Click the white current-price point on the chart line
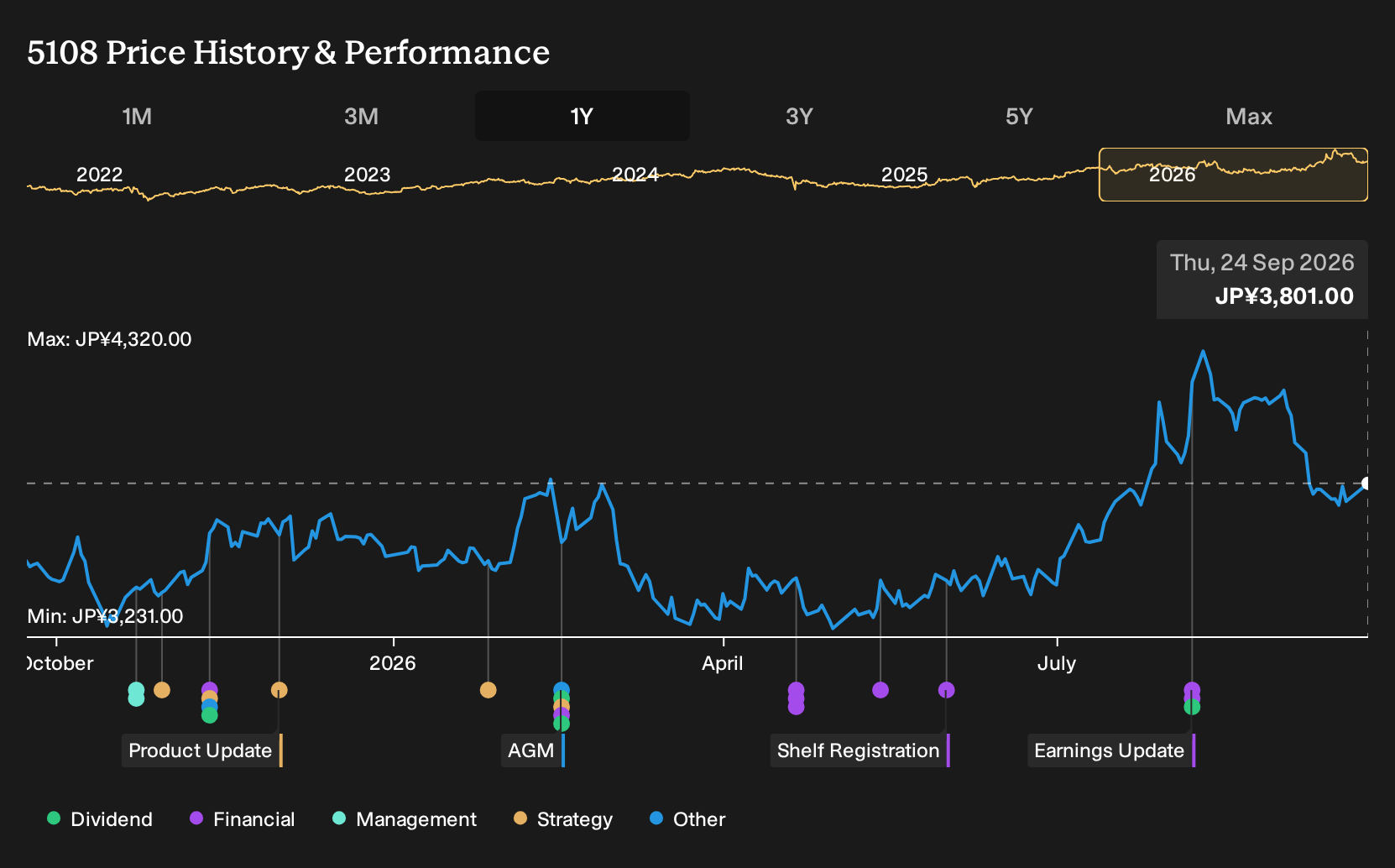Viewport: 1395px width, 868px height. point(1366,484)
